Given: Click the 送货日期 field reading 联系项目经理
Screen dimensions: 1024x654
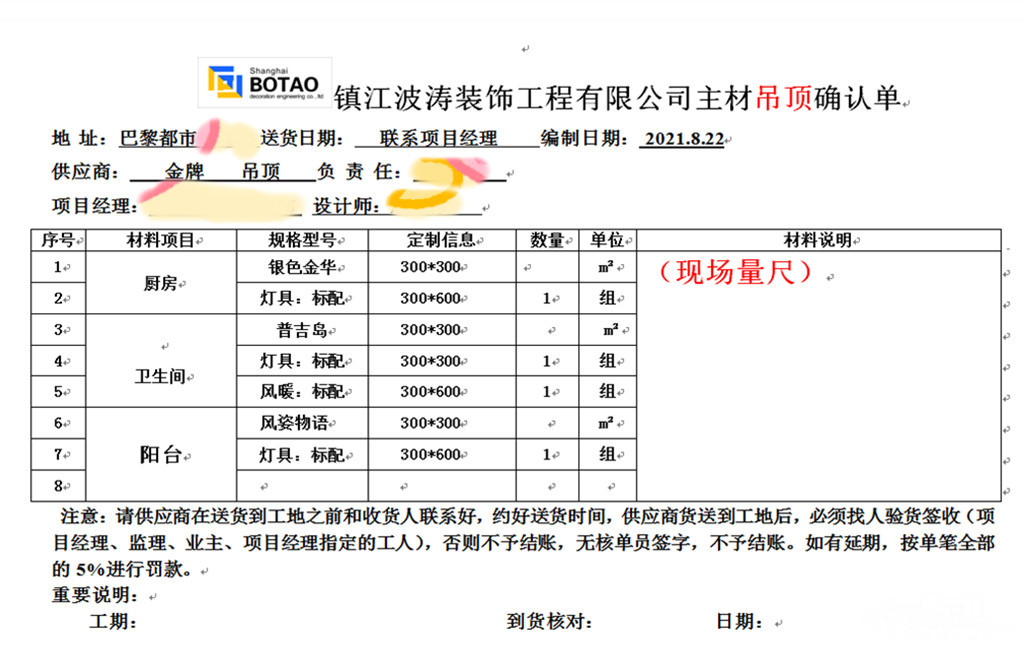Looking at the screenshot, I should click(439, 139).
